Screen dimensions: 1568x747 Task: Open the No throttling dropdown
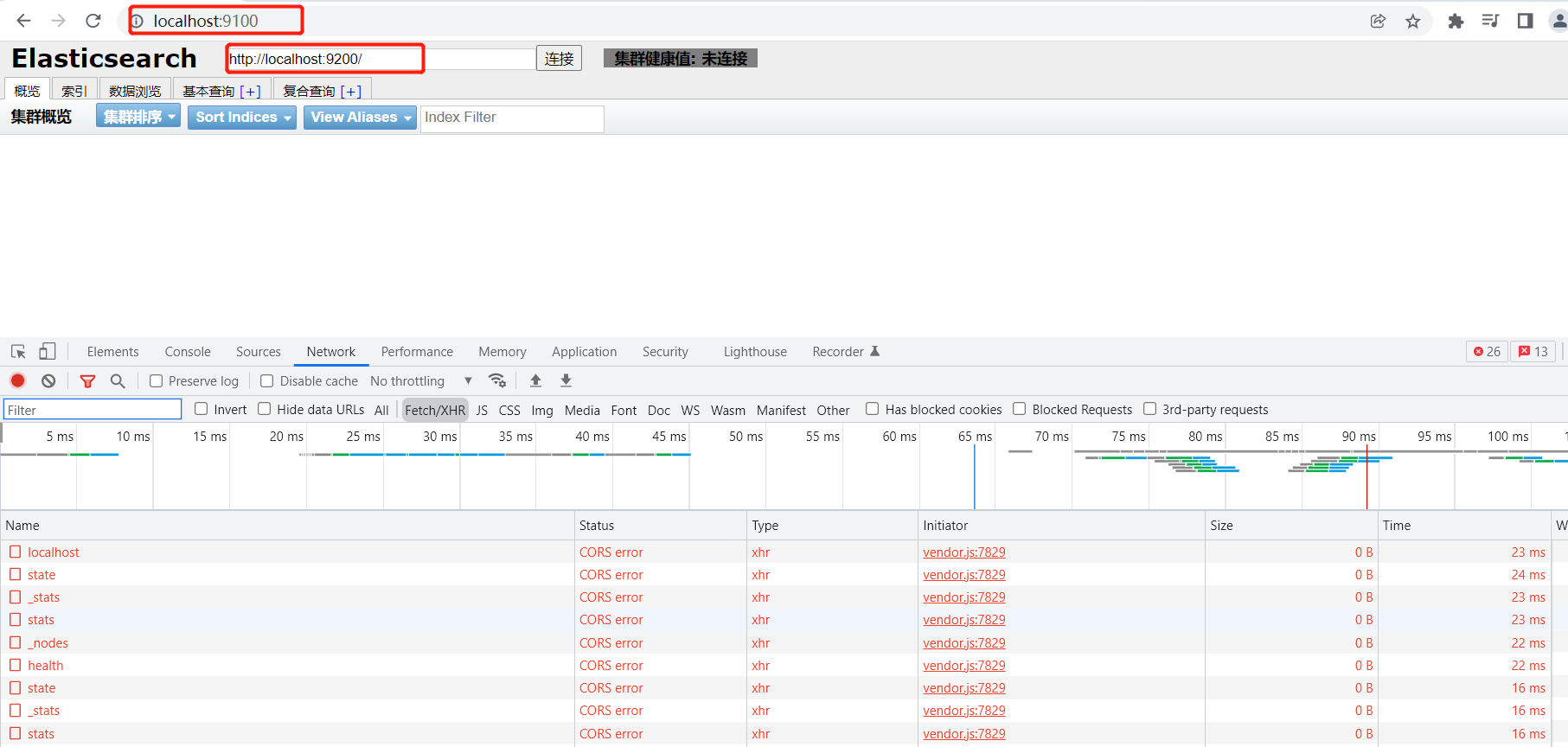pos(421,380)
